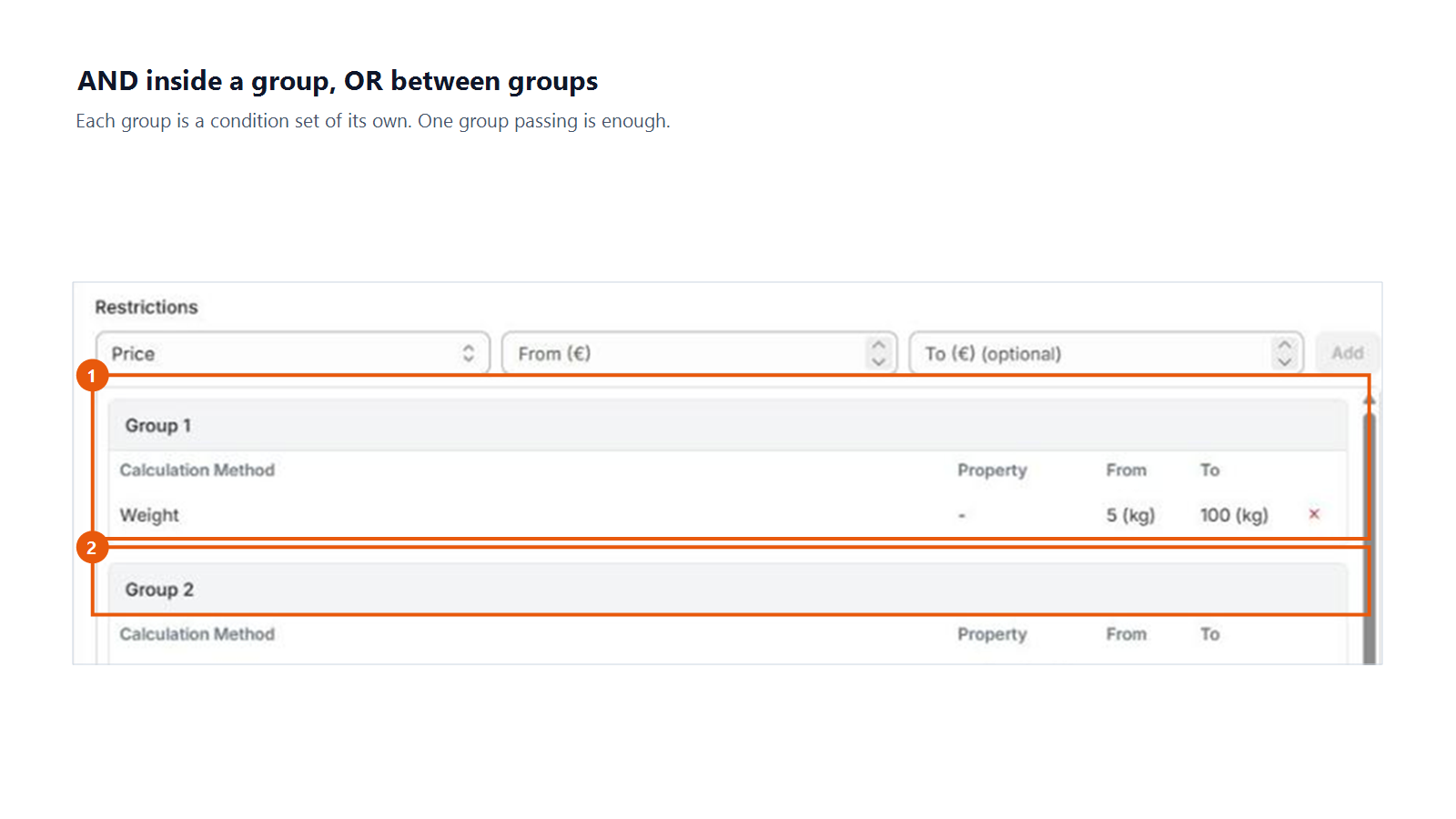Increase the From (€) value with up arrow

pyautogui.click(x=879, y=345)
